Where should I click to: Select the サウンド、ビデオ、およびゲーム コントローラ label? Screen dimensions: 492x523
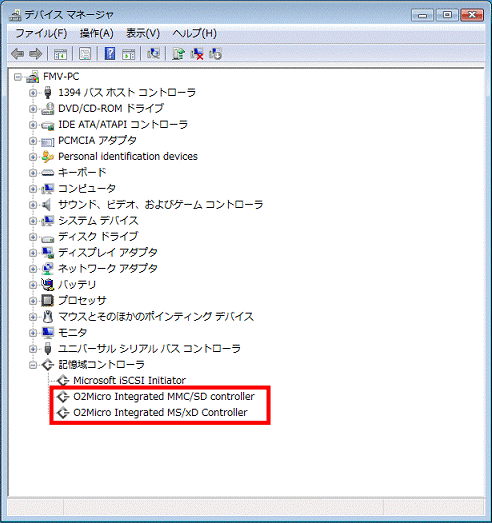coord(160,204)
